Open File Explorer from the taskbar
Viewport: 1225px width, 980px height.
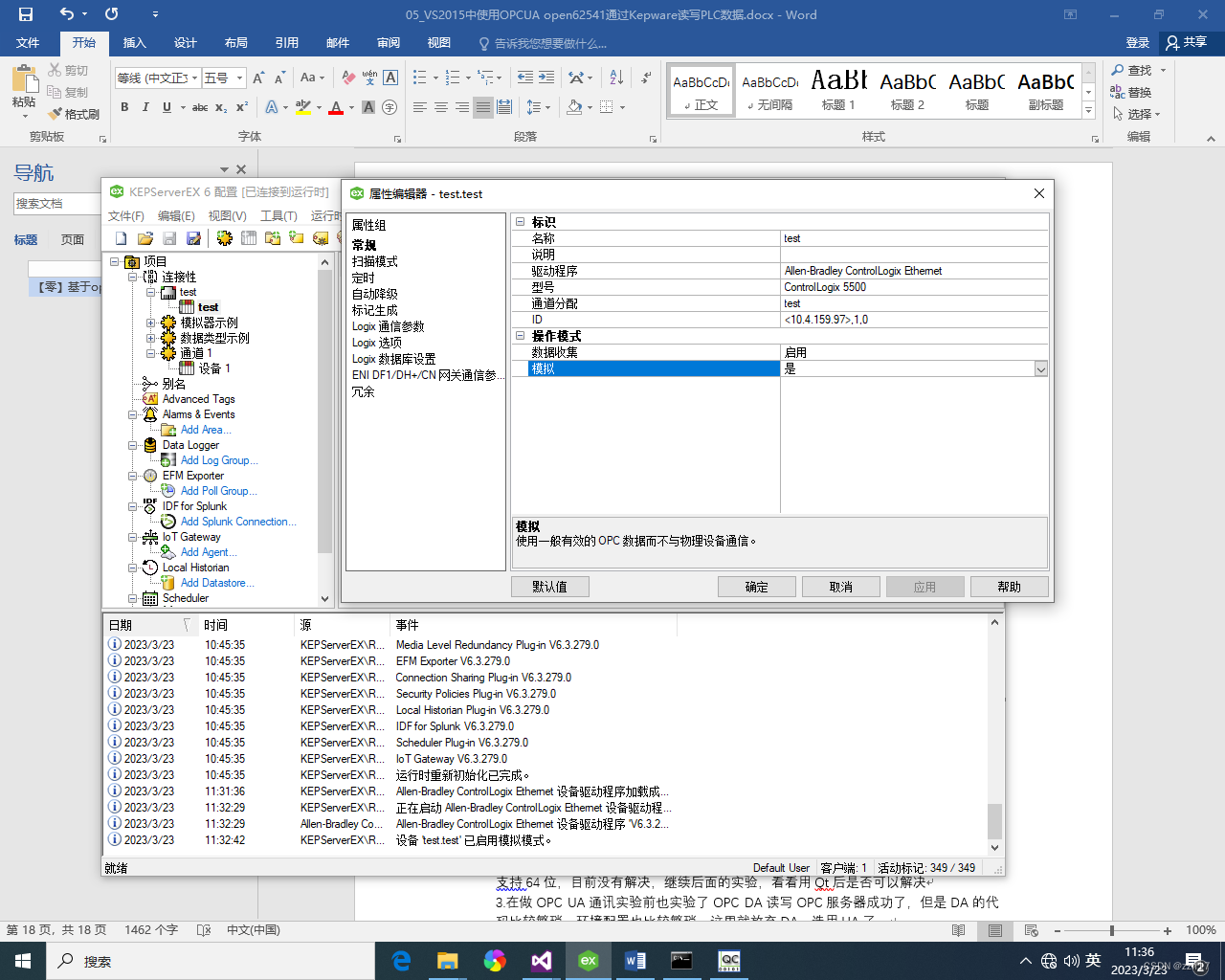[x=448, y=961]
